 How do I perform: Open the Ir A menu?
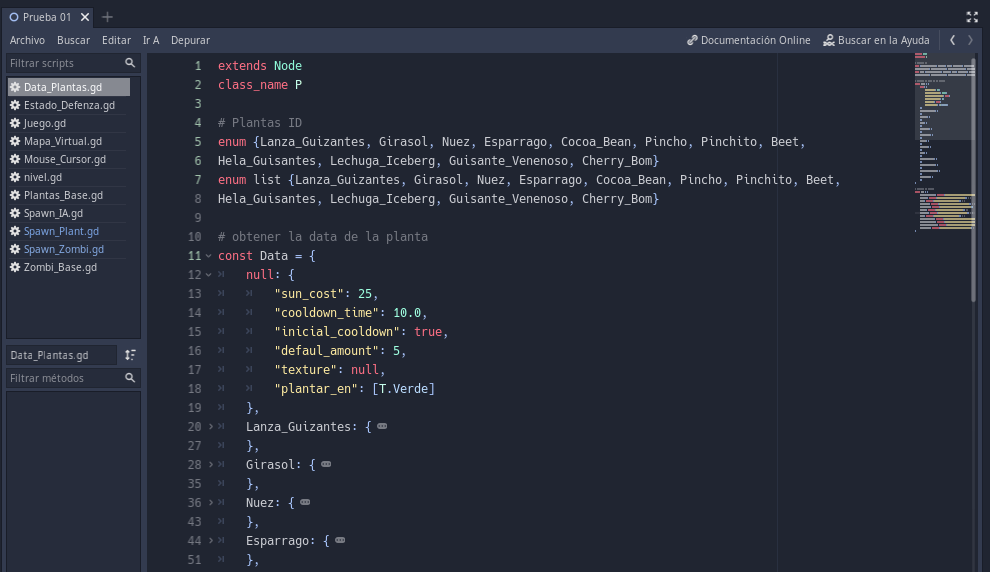pyautogui.click(x=151, y=40)
